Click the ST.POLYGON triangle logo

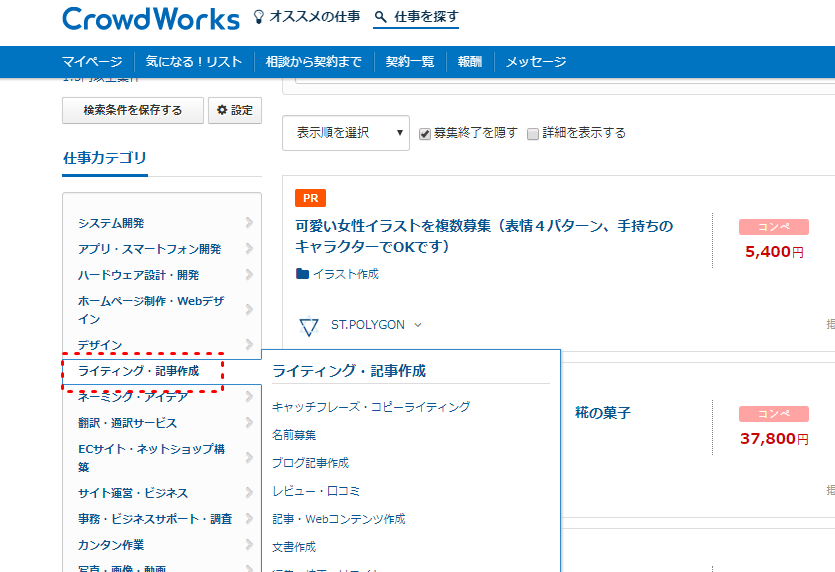click(x=309, y=326)
